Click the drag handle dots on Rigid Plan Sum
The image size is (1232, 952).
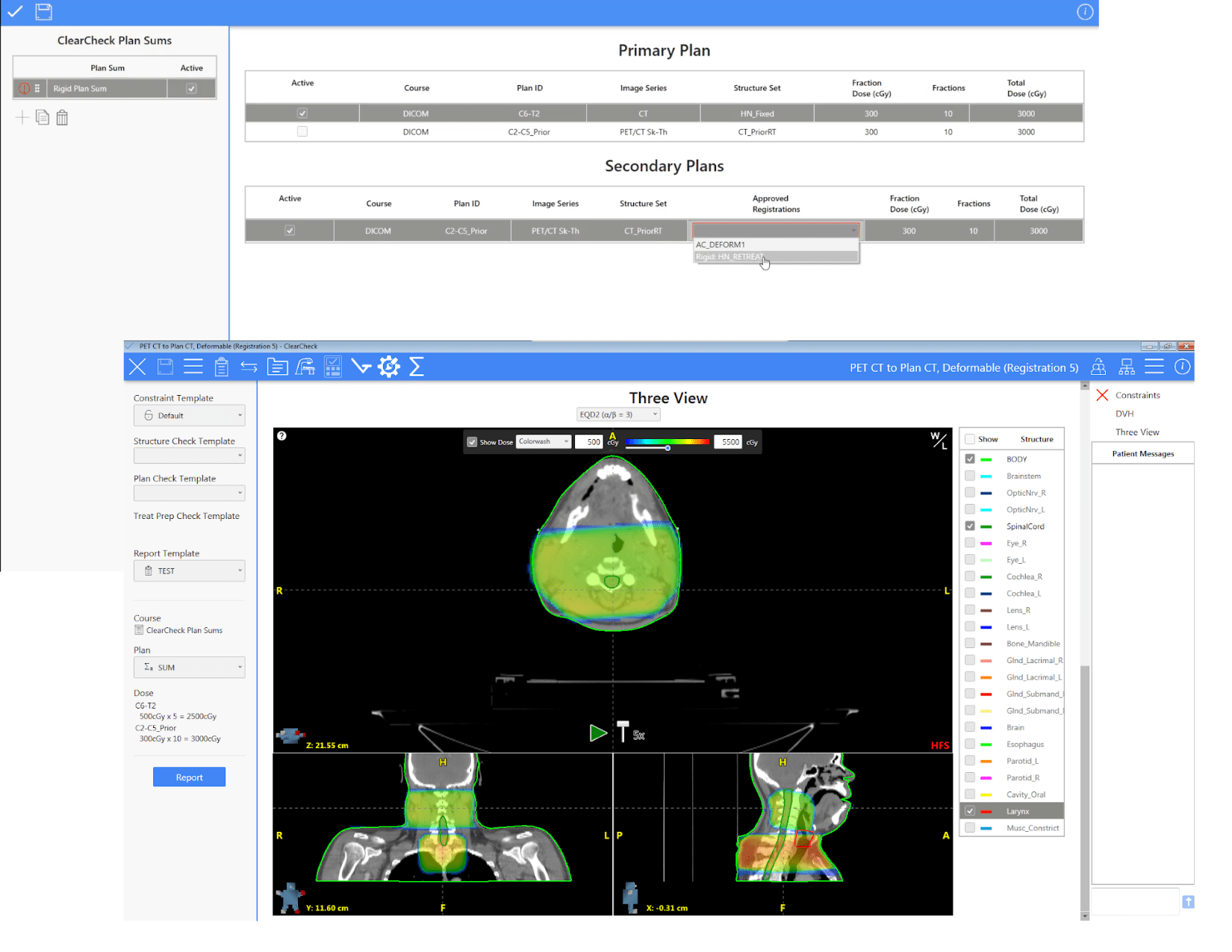(37, 88)
